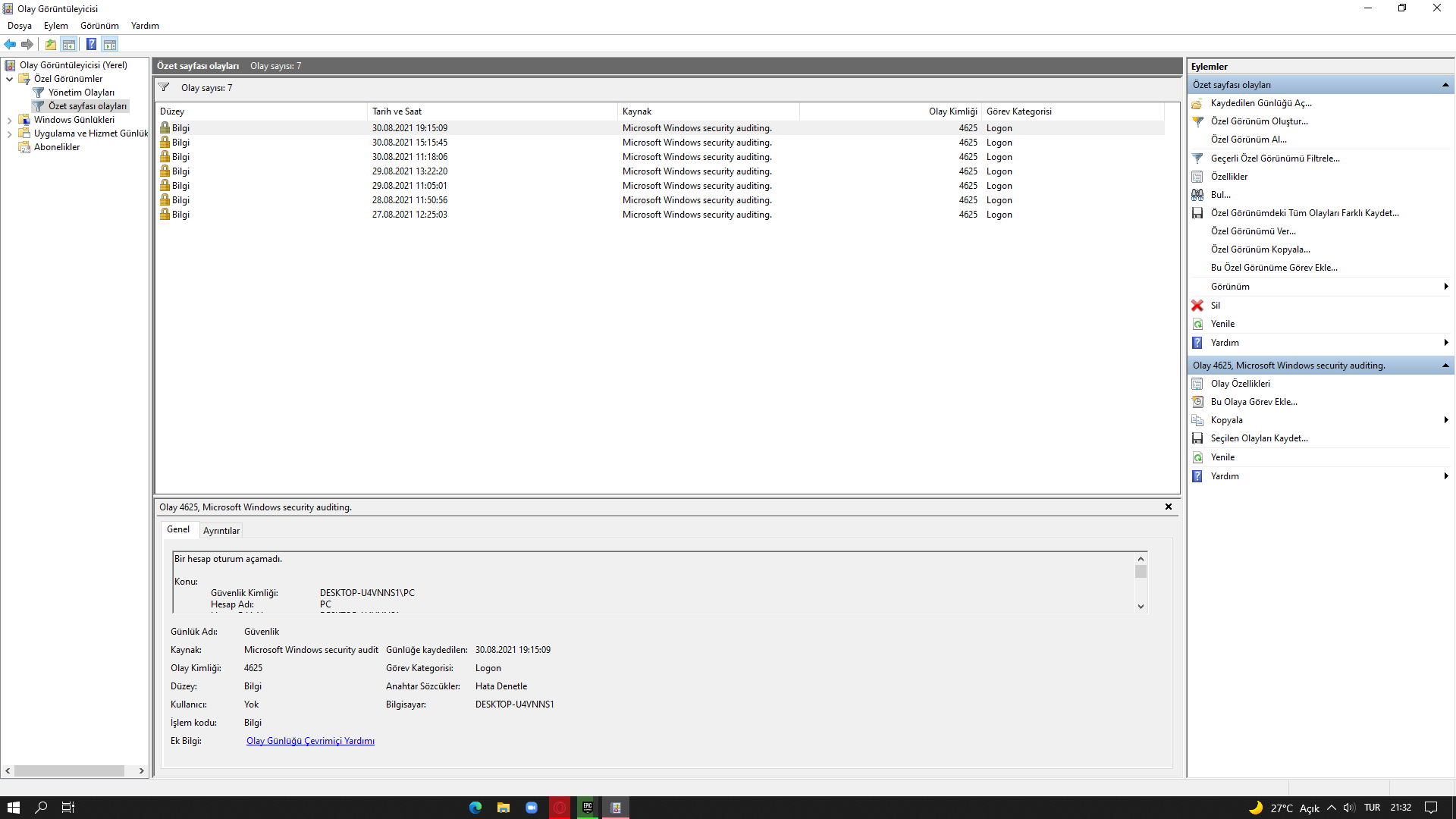
Task: Click the red X Sil icon
Action: (1197, 306)
